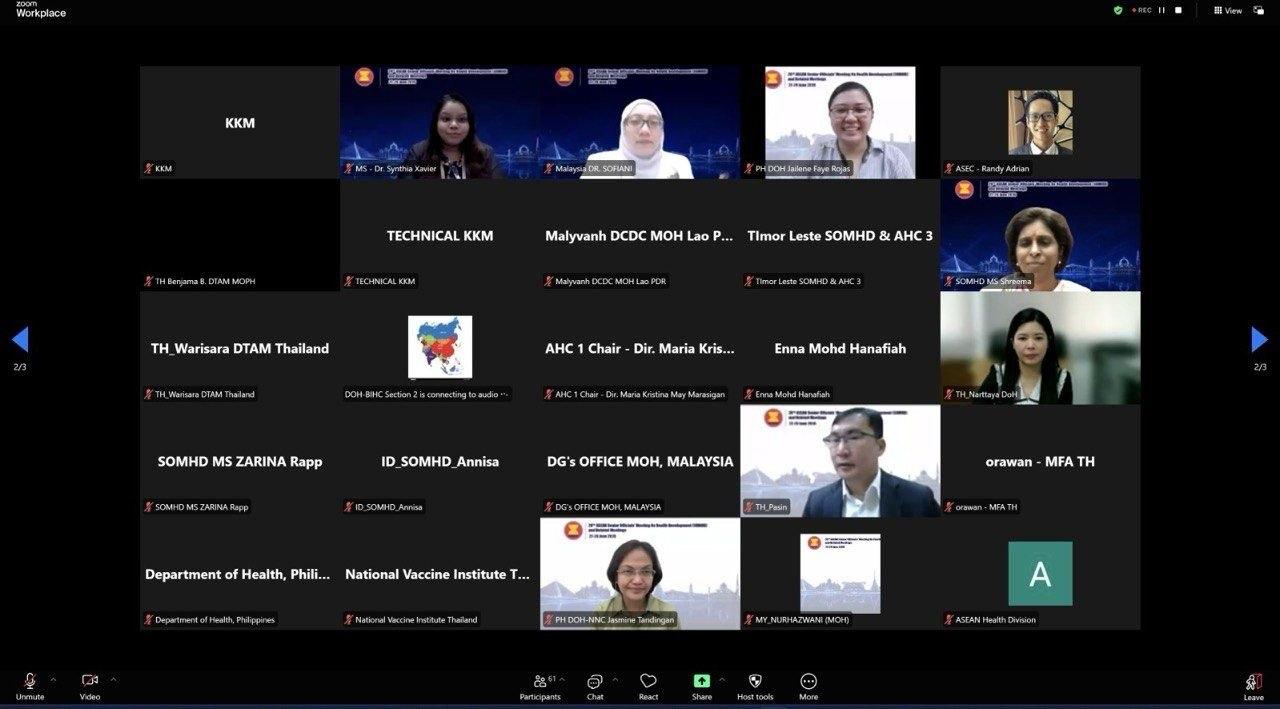Click muted mic icon beside ASEAN Health Division
Image resolution: width=1280 pixels, height=709 pixels.
point(949,620)
